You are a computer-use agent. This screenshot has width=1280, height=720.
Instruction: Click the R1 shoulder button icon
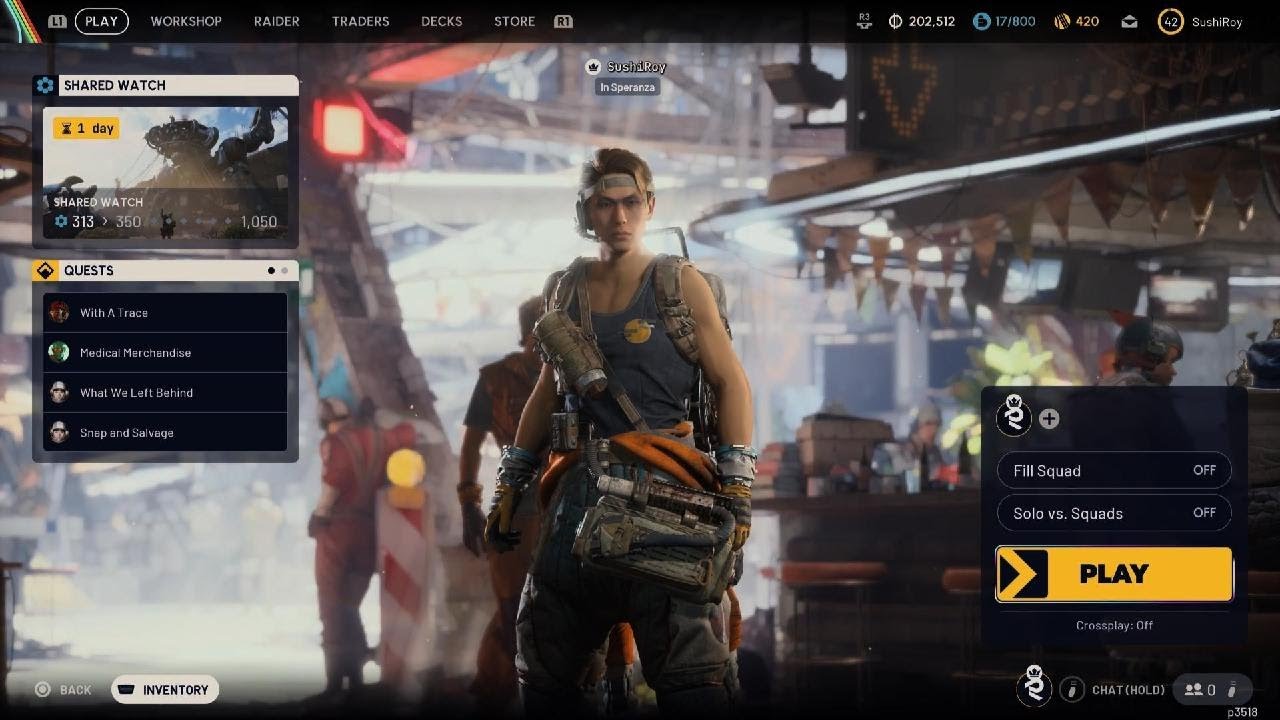[563, 21]
